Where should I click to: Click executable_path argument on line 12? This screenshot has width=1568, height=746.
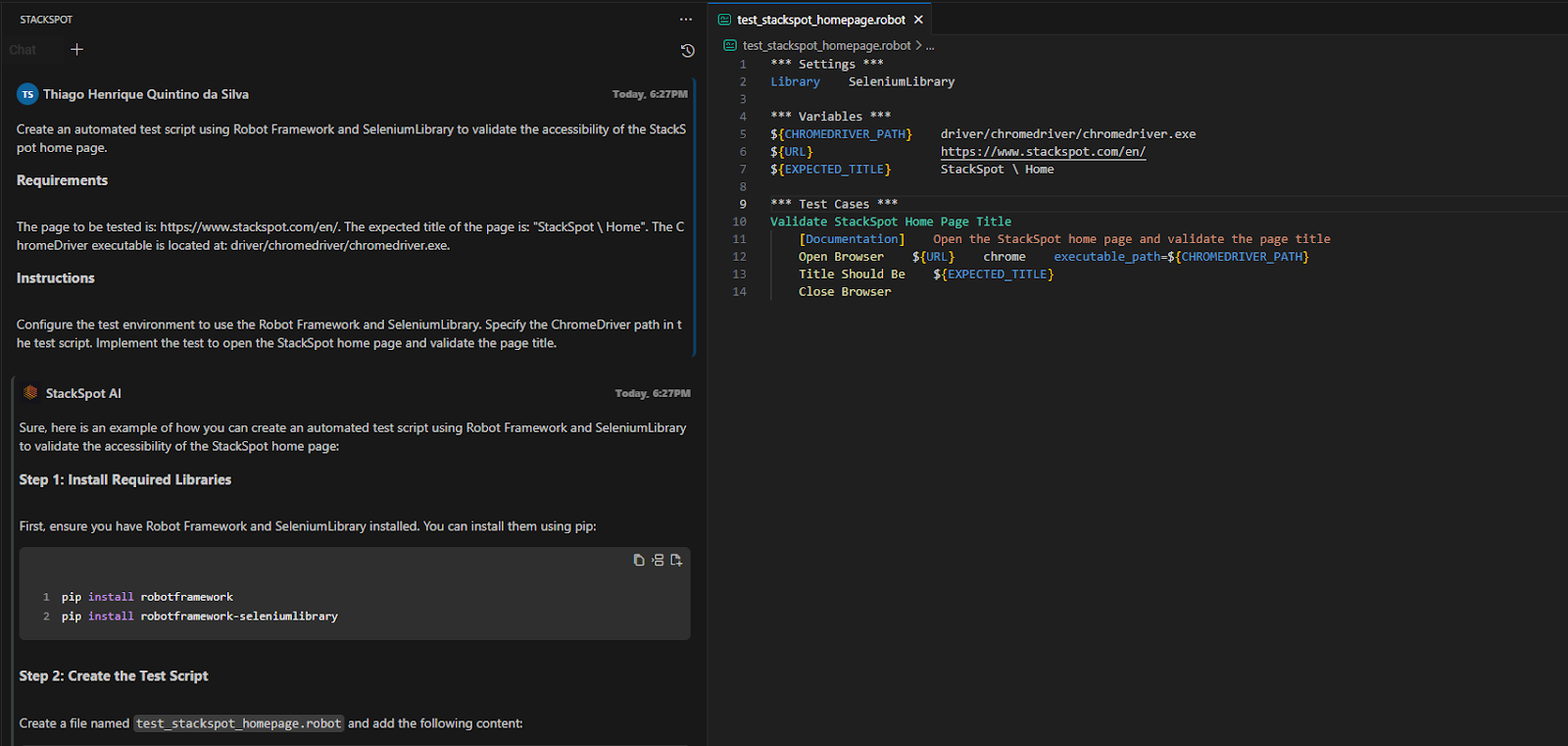[1107, 257]
